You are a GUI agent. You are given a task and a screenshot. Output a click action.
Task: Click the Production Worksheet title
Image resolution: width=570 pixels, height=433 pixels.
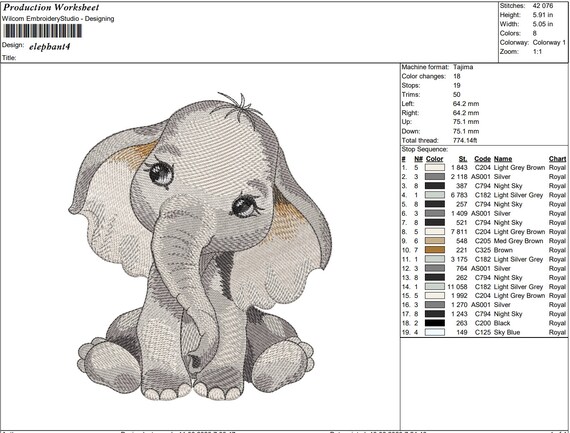51,7
